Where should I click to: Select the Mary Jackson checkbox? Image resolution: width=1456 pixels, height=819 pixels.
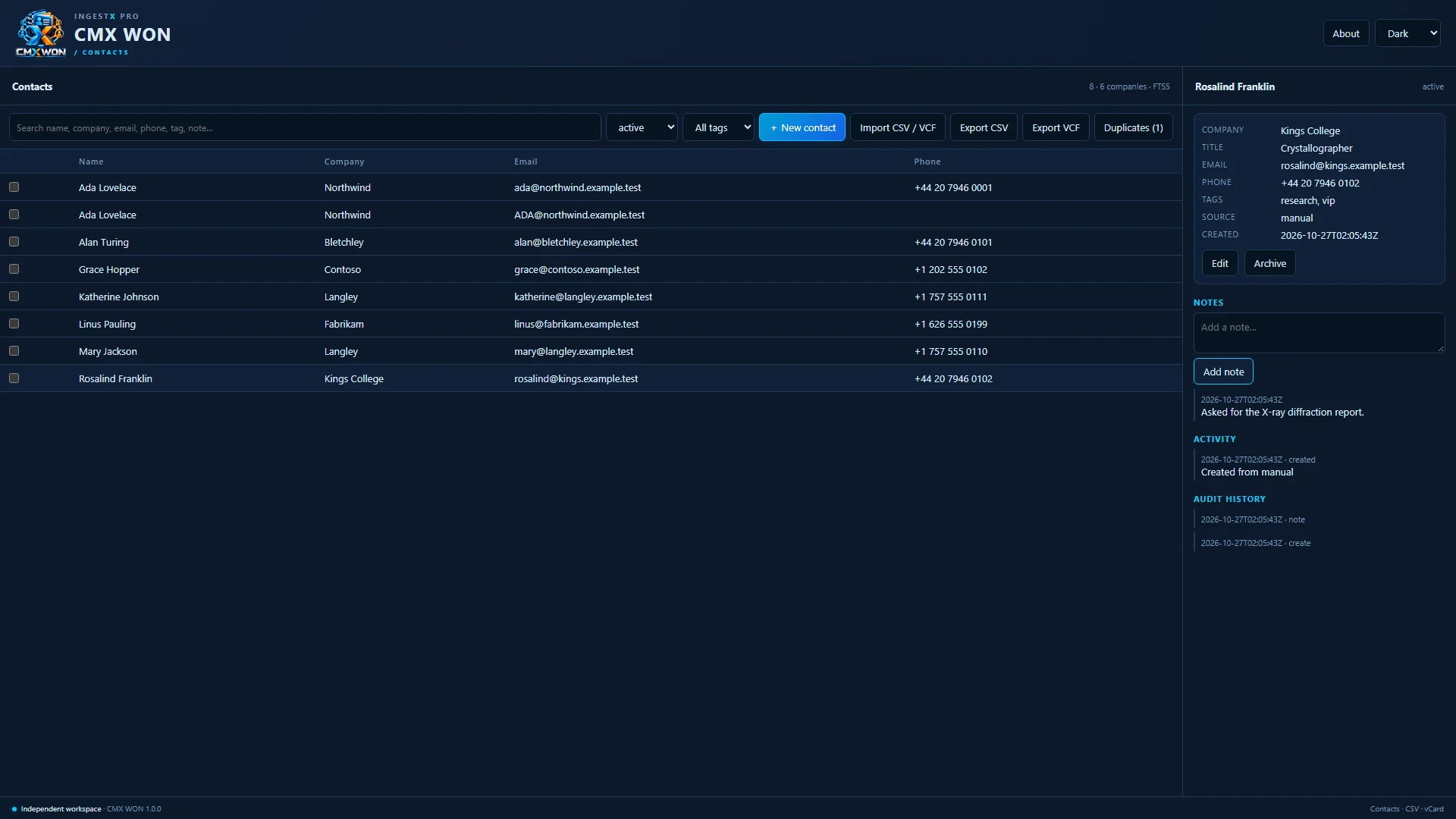[14, 351]
